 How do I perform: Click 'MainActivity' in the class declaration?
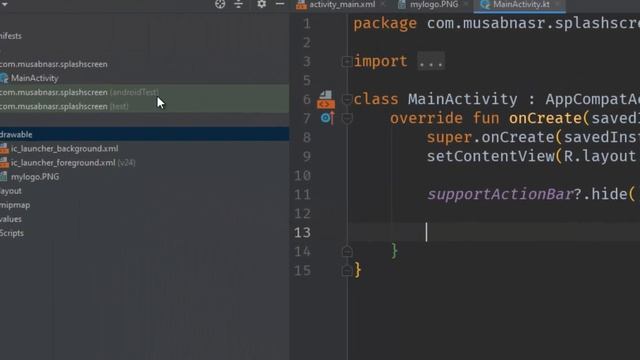click(462, 99)
